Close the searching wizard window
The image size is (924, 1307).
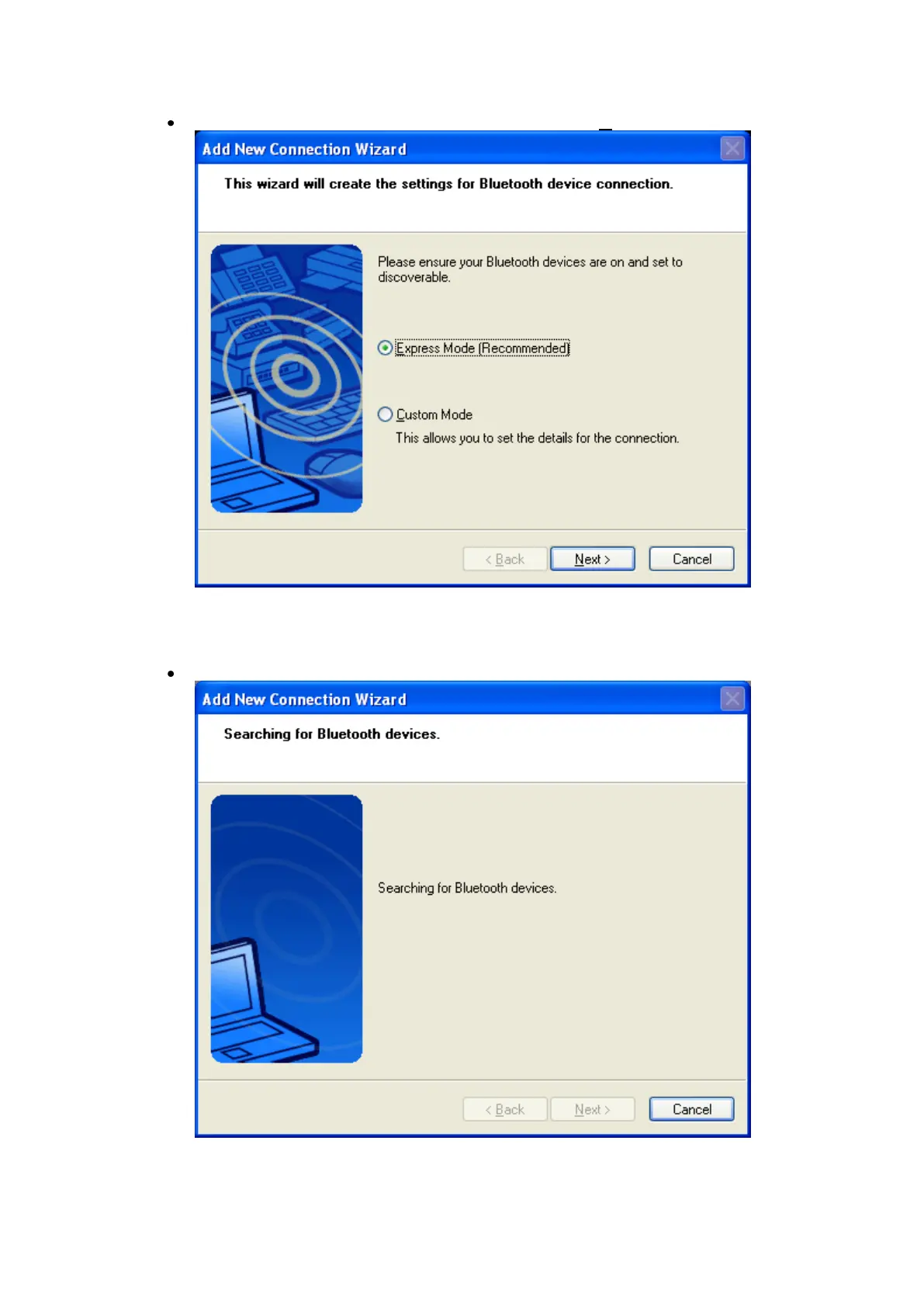click(732, 699)
